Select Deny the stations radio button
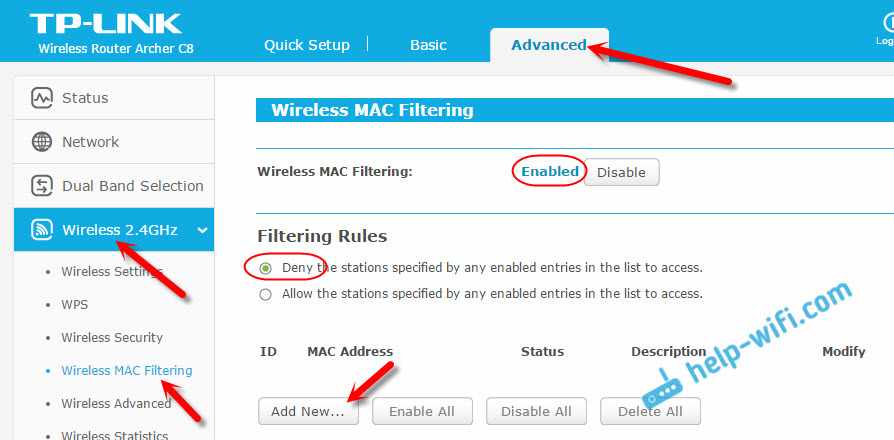Image resolution: width=894 pixels, height=440 pixels. coord(265,268)
